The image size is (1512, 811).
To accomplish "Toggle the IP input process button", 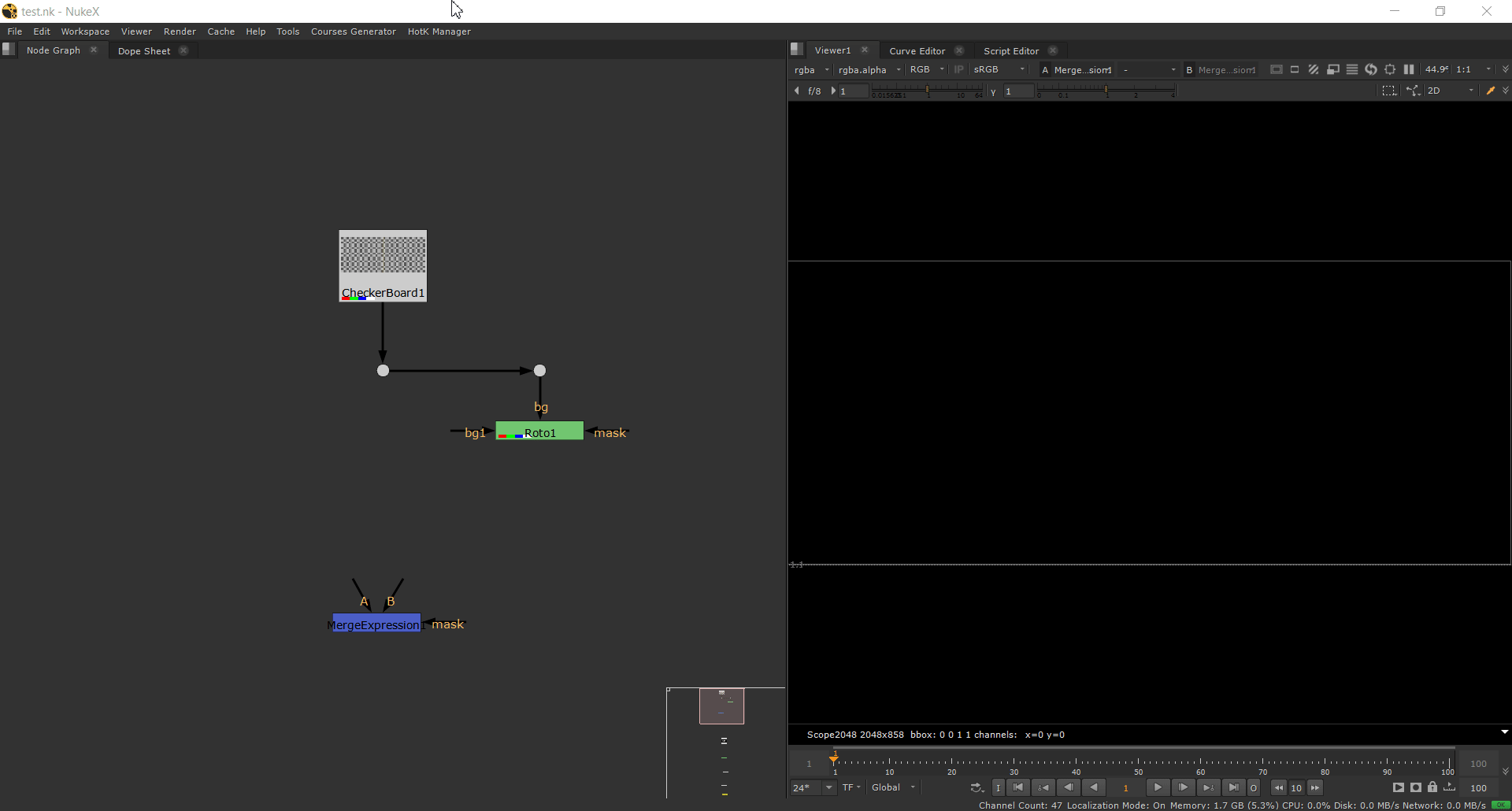I will point(958,69).
